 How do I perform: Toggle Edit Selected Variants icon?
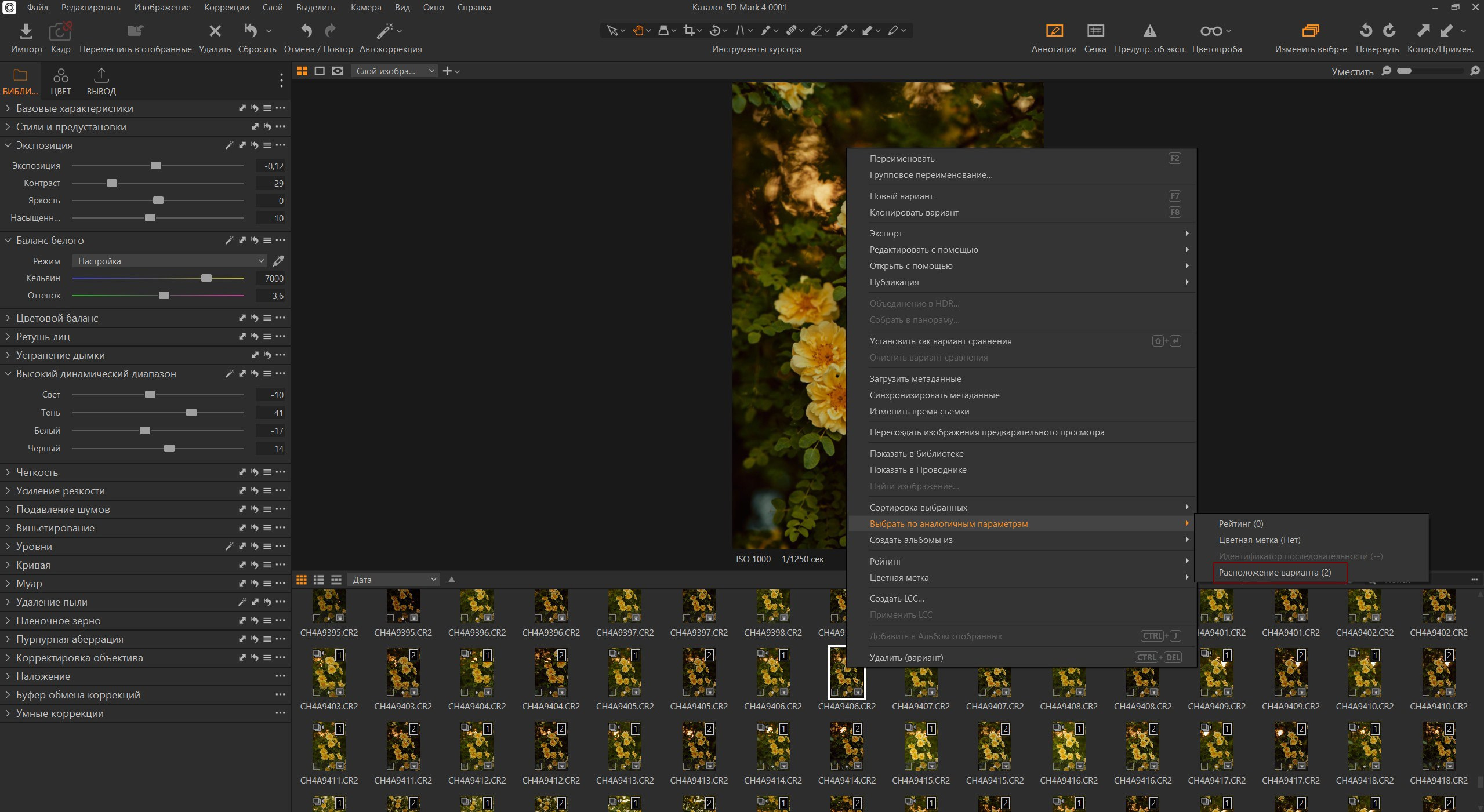(x=1310, y=31)
